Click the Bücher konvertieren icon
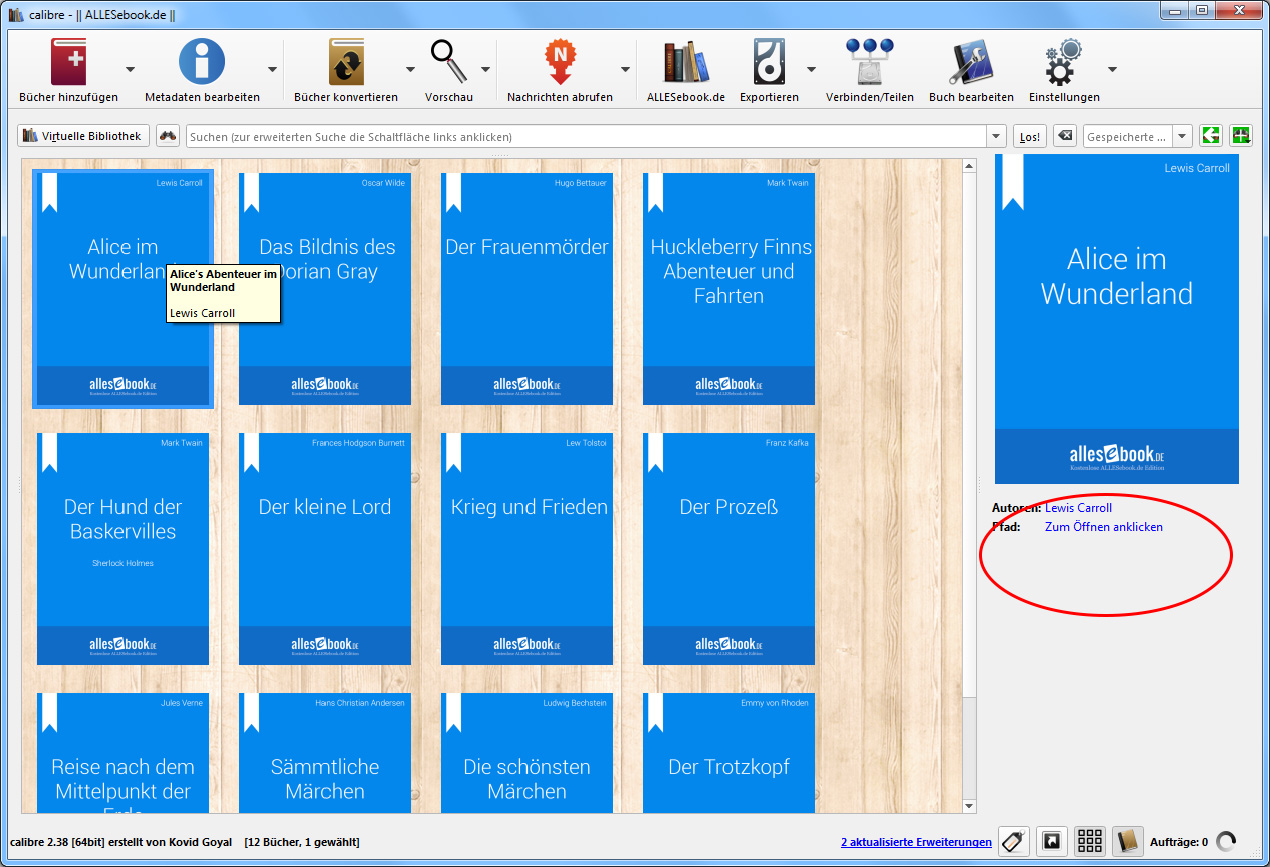The width and height of the screenshot is (1270, 867). tap(346, 62)
